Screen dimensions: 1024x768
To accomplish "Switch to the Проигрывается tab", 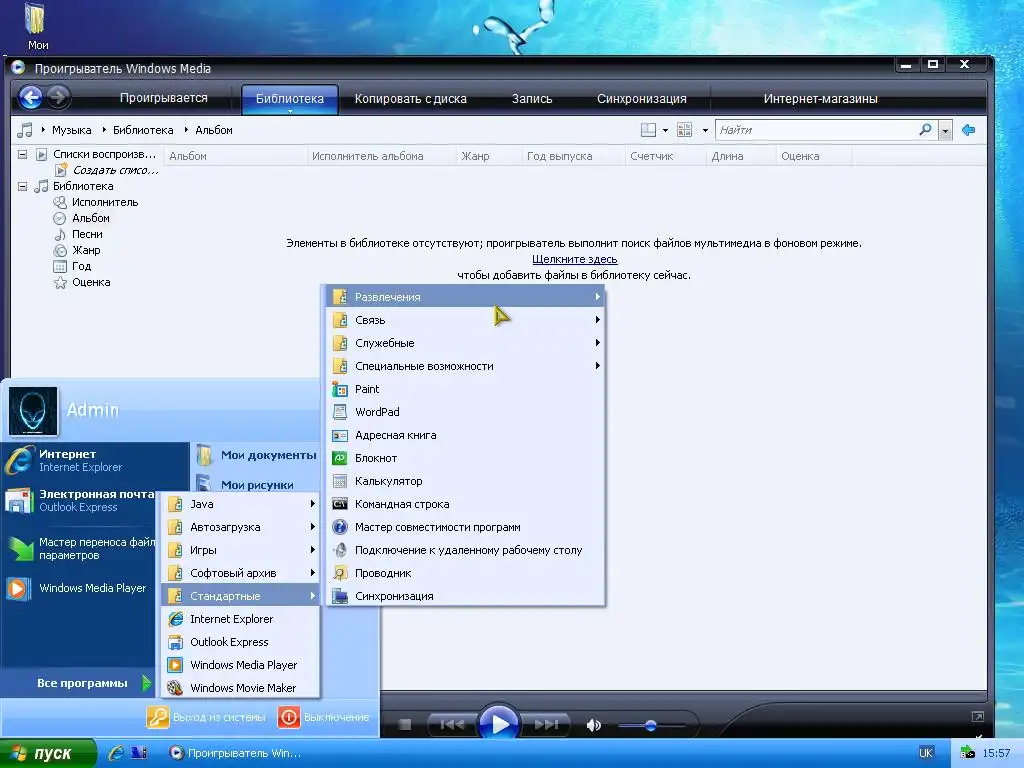I will coord(163,98).
